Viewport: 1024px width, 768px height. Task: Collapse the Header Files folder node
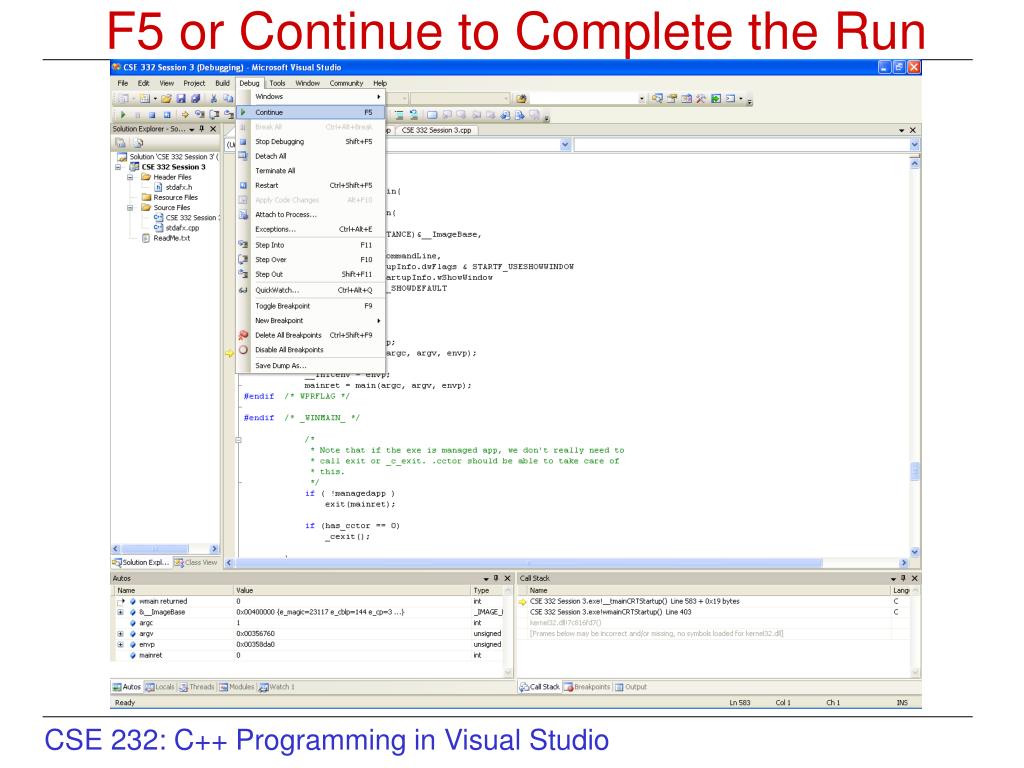click(130, 177)
